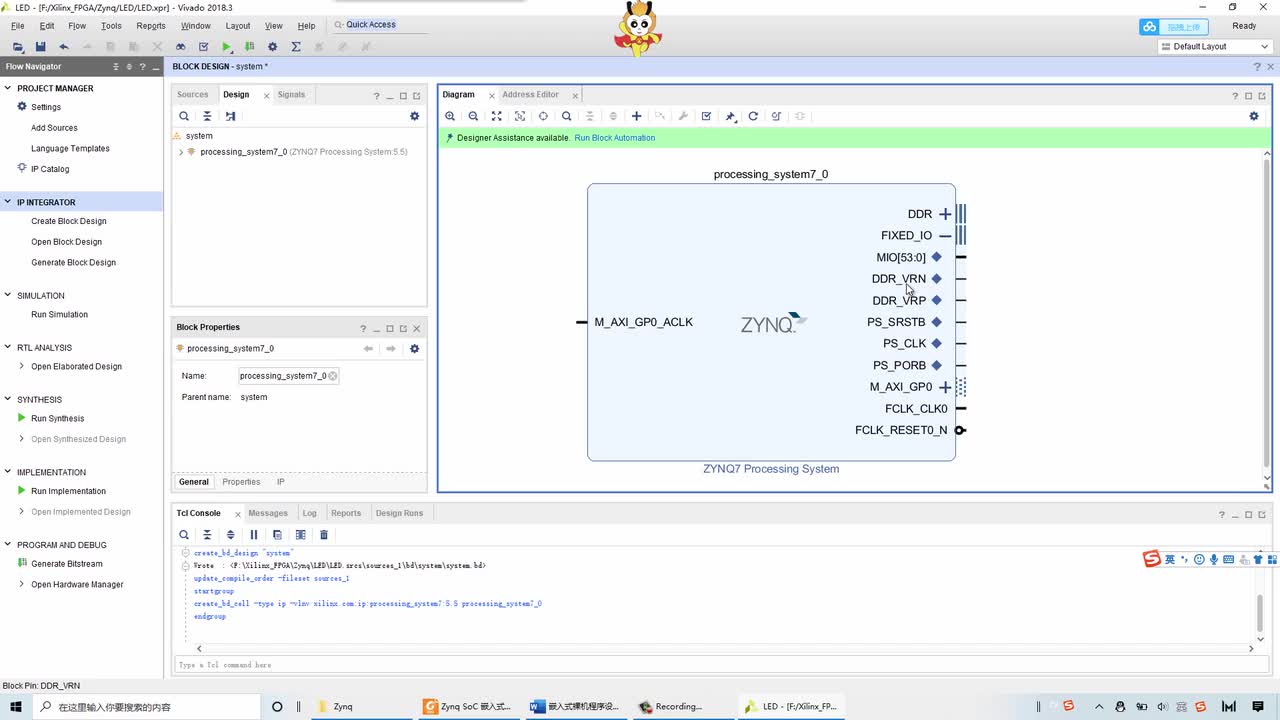Image resolution: width=1280 pixels, height=720 pixels.
Task: Clear the Name field with the x button
Action: pos(333,376)
